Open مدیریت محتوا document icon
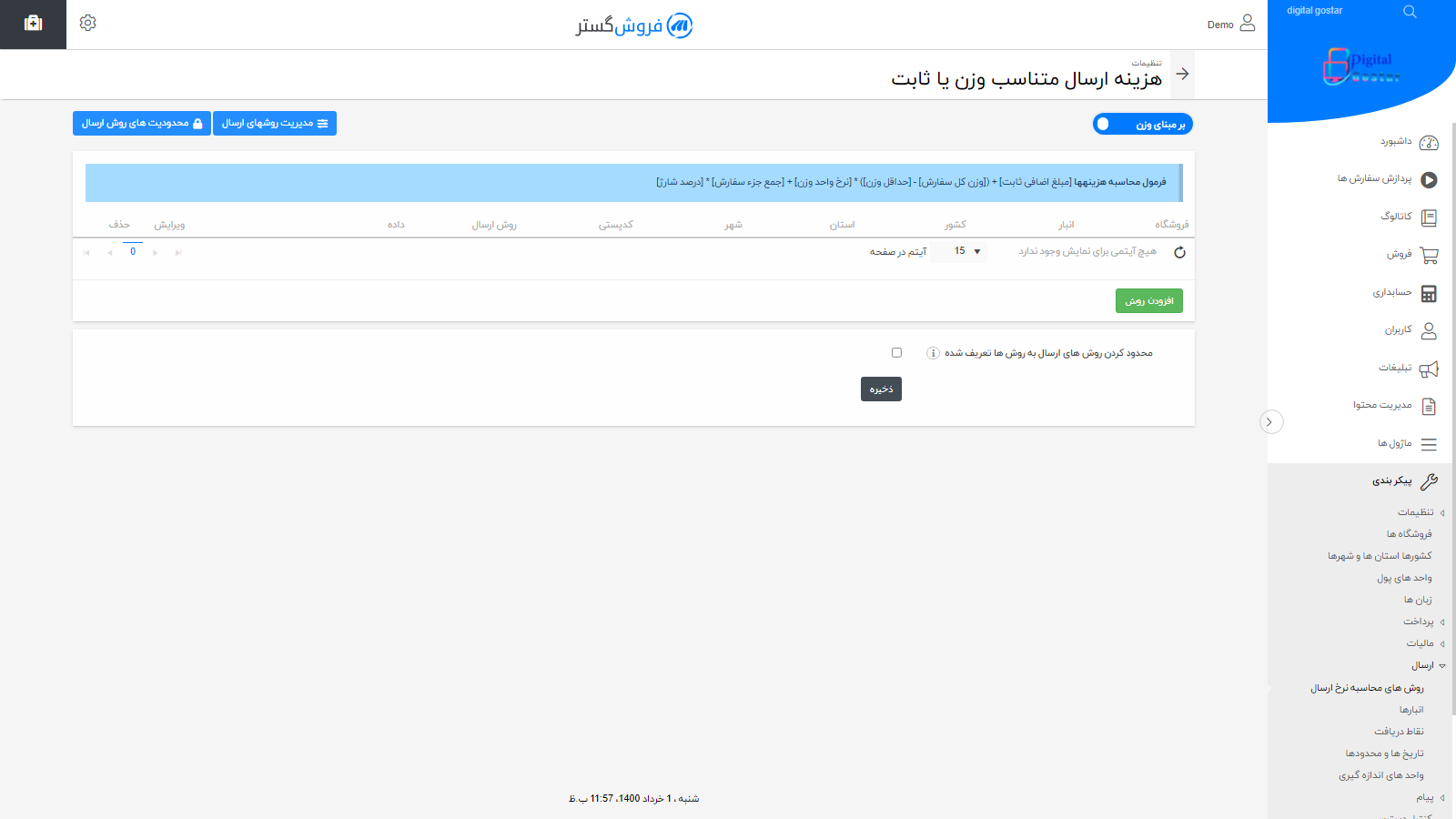This screenshot has width=1456, height=819. click(x=1430, y=406)
